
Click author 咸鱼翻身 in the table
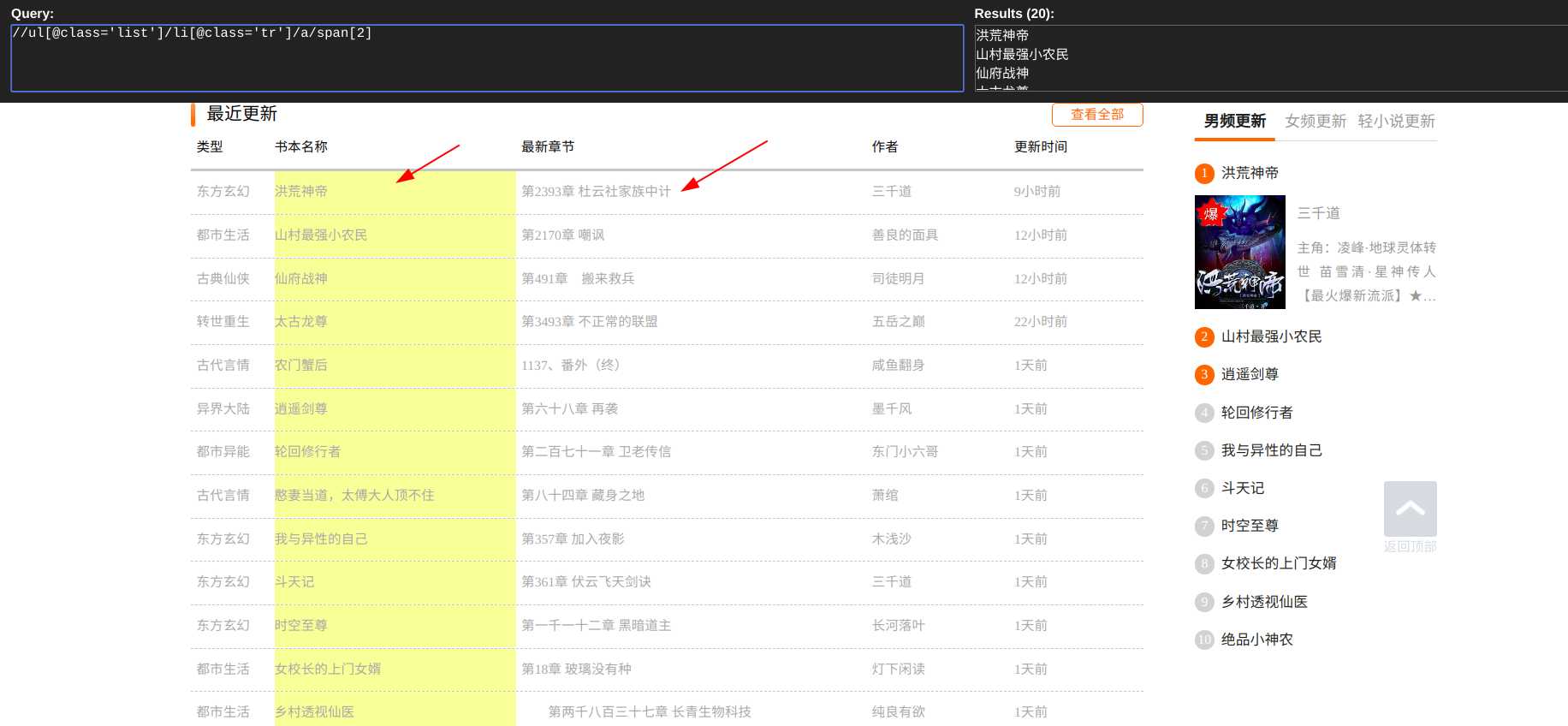pyautogui.click(x=898, y=365)
